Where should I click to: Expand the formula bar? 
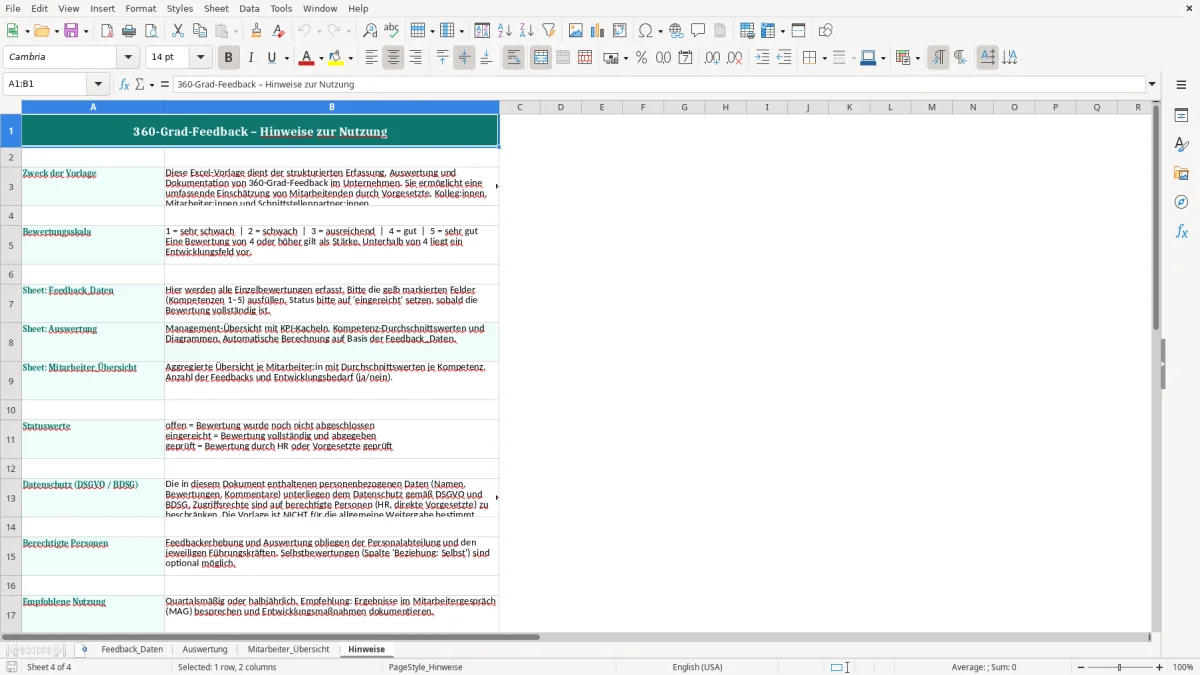tap(1152, 84)
